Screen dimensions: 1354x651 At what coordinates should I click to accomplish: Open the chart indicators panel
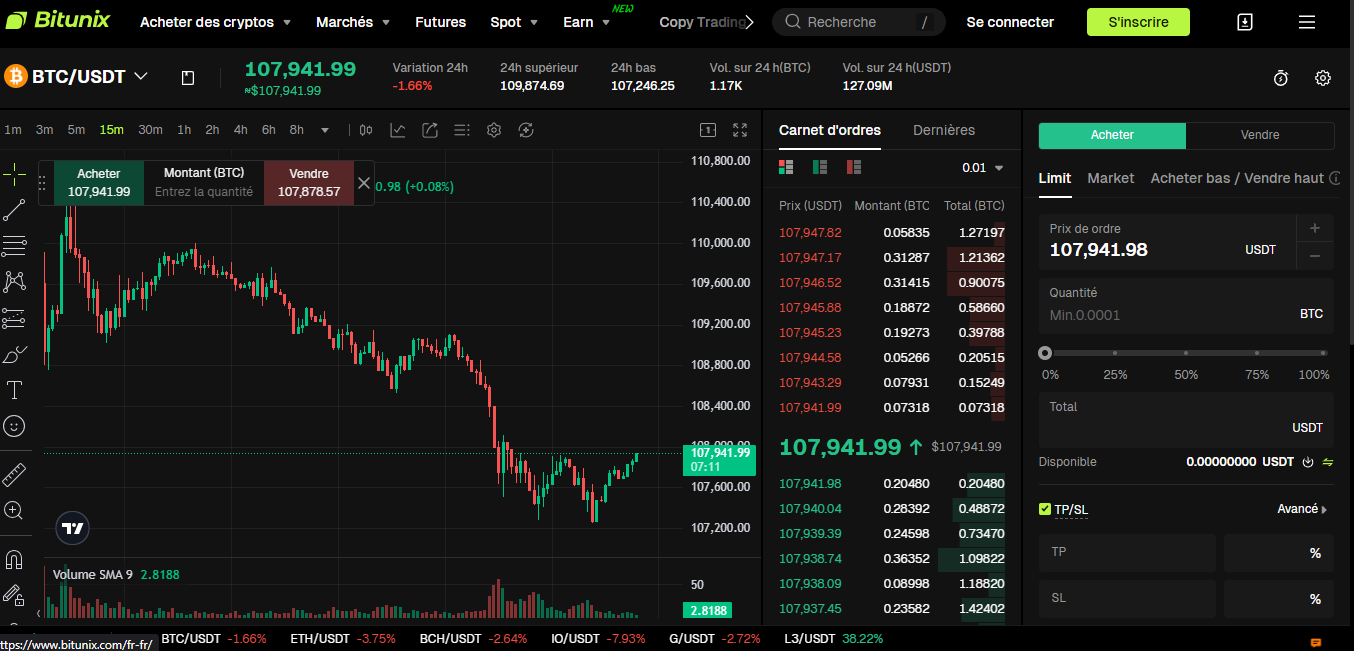coord(397,130)
